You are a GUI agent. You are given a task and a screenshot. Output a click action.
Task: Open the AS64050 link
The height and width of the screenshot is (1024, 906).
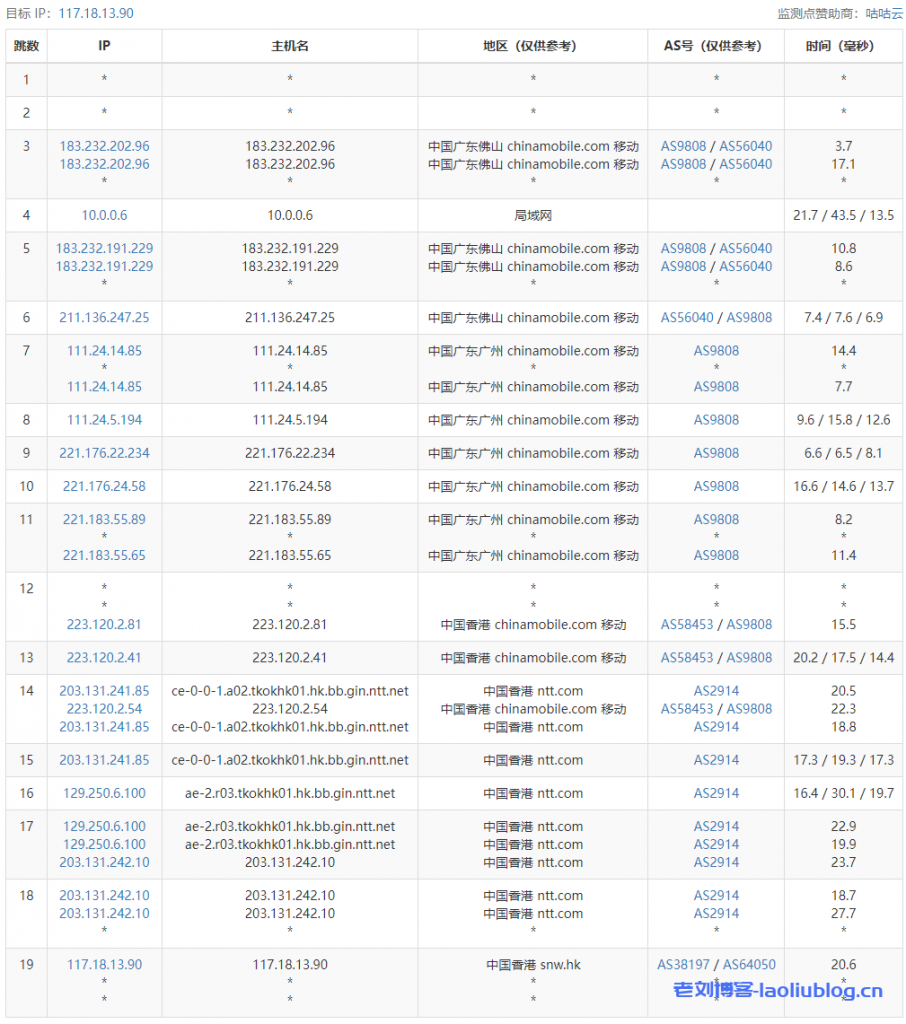749,964
